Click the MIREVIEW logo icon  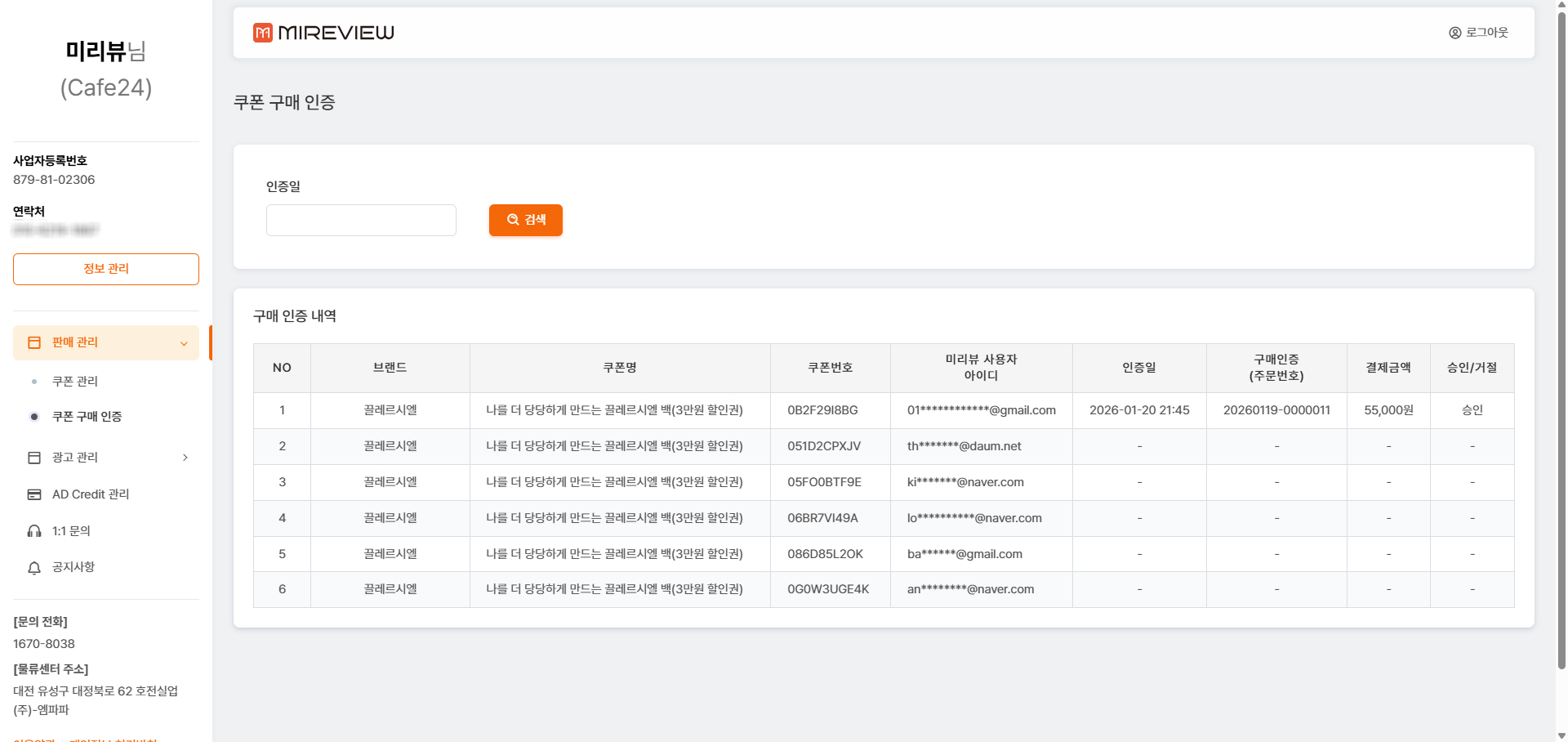(x=262, y=33)
